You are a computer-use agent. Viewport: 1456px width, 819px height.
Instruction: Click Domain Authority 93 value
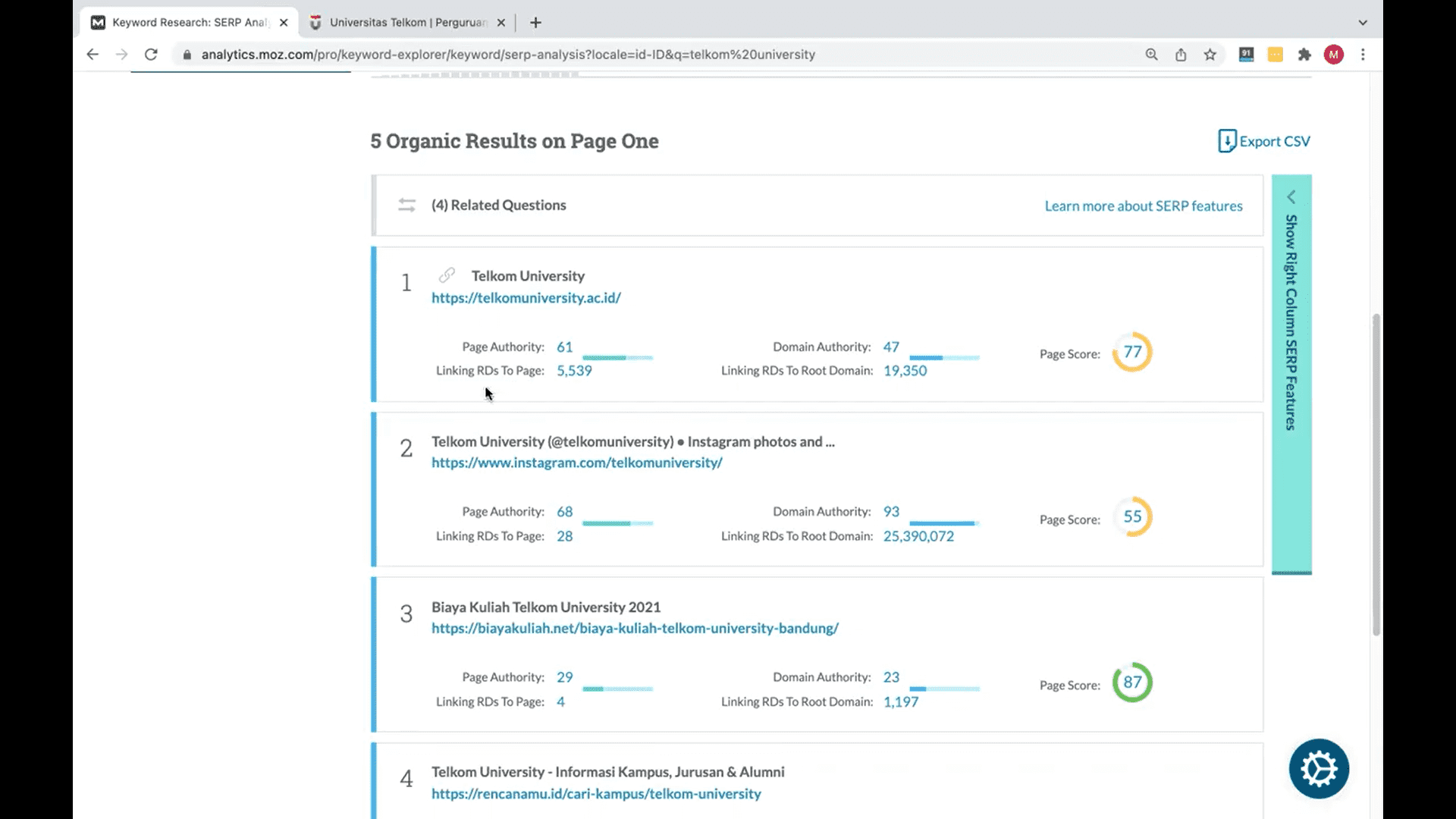891,512
